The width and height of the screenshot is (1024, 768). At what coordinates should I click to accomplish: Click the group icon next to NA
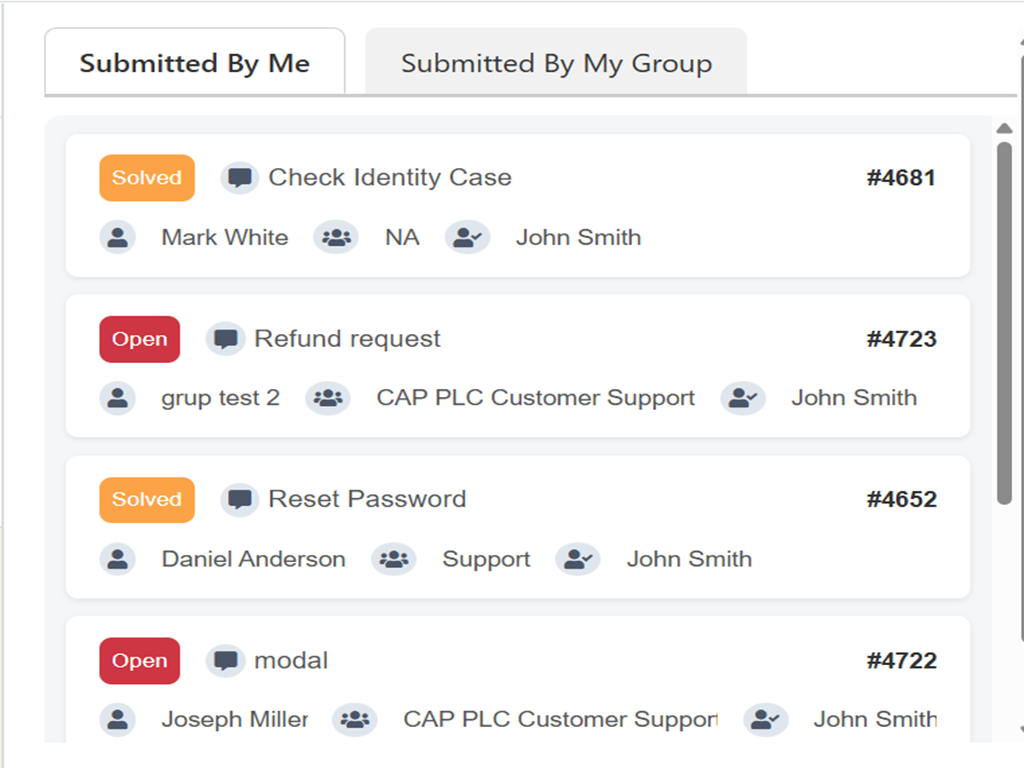[336, 238]
